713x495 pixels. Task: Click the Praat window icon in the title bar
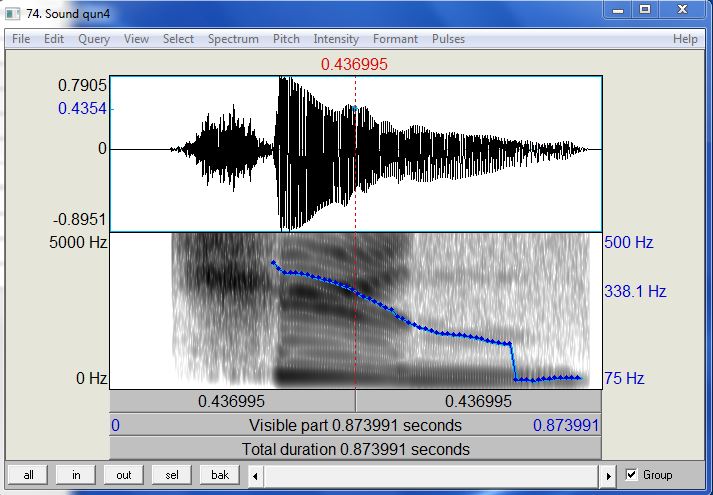click(13, 13)
